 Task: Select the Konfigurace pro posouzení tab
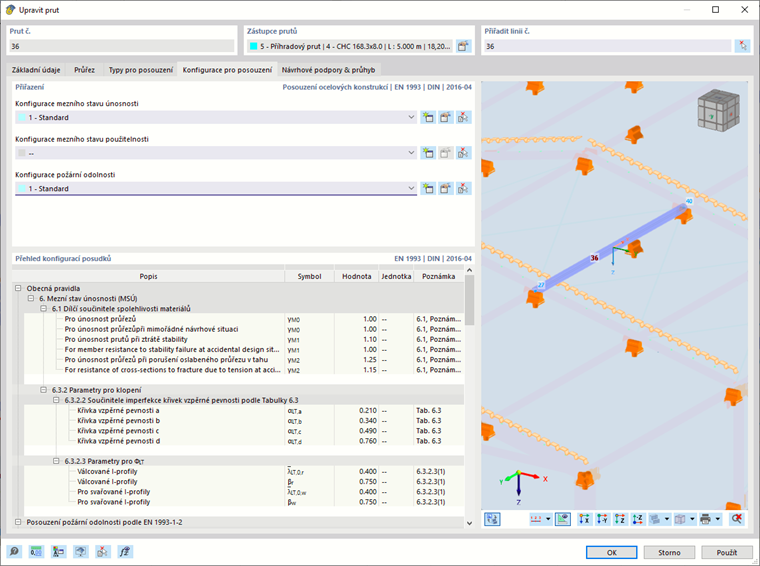point(227,70)
